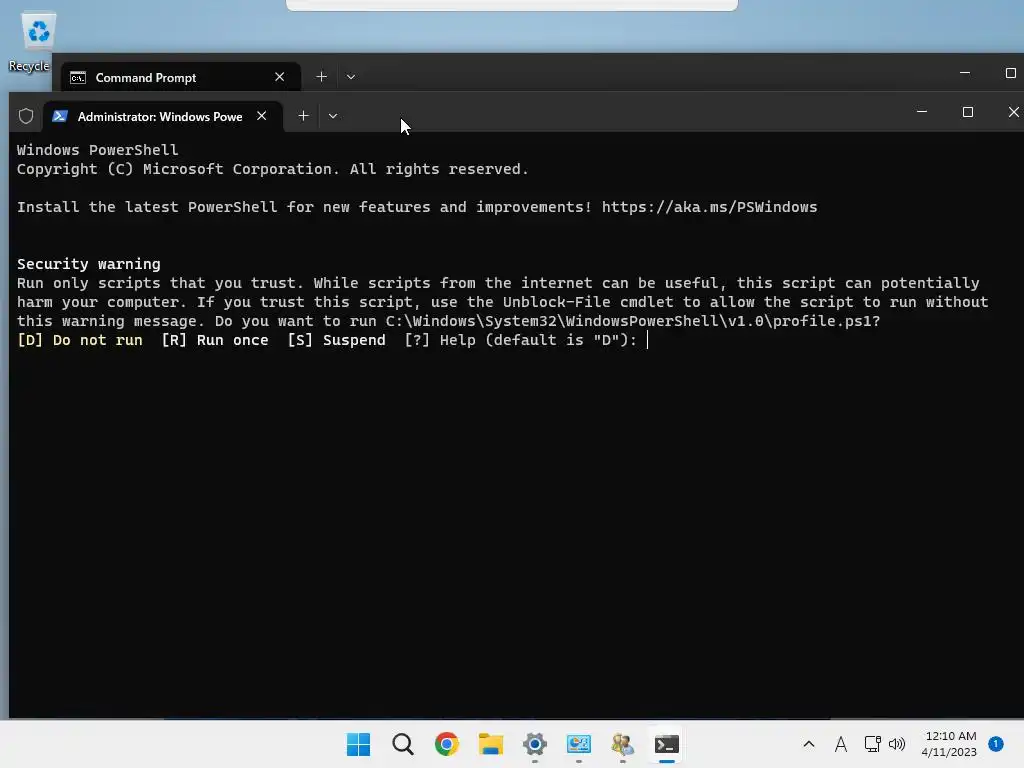Open the volume tray icon
The width and height of the screenshot is (1024, 768).
(x=897, y=744)
